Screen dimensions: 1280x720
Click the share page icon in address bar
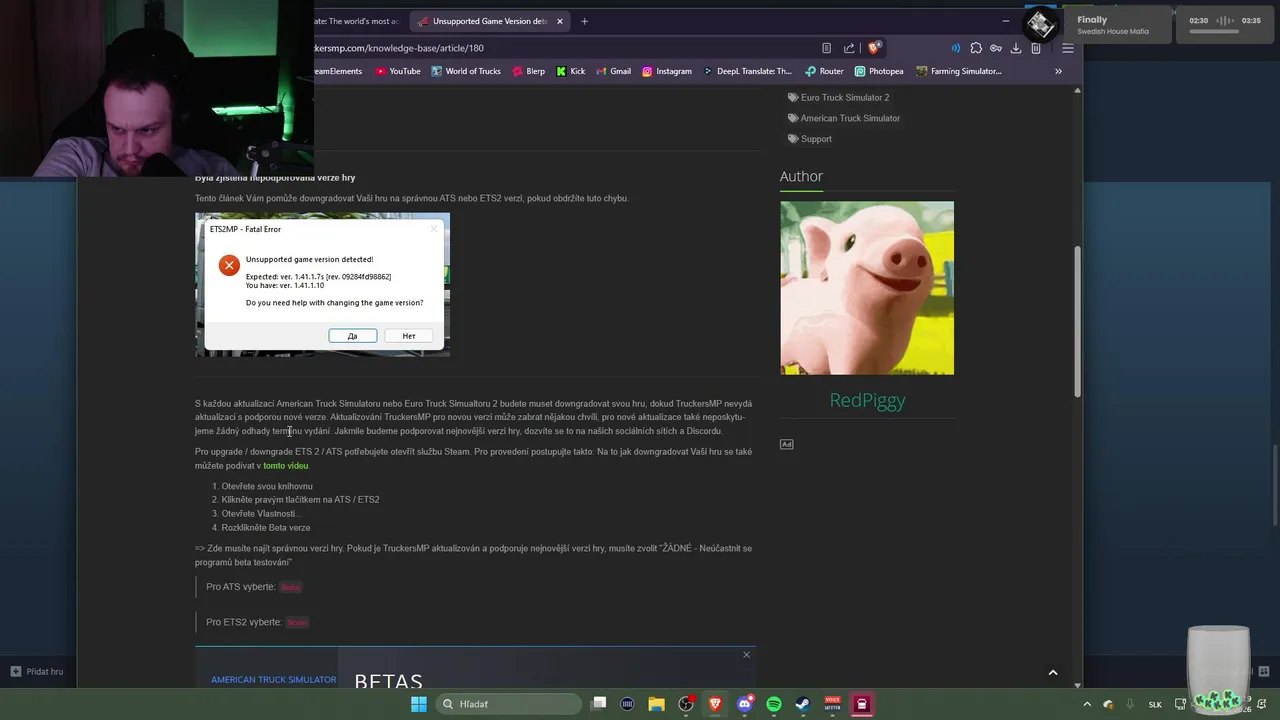(849, 48)
